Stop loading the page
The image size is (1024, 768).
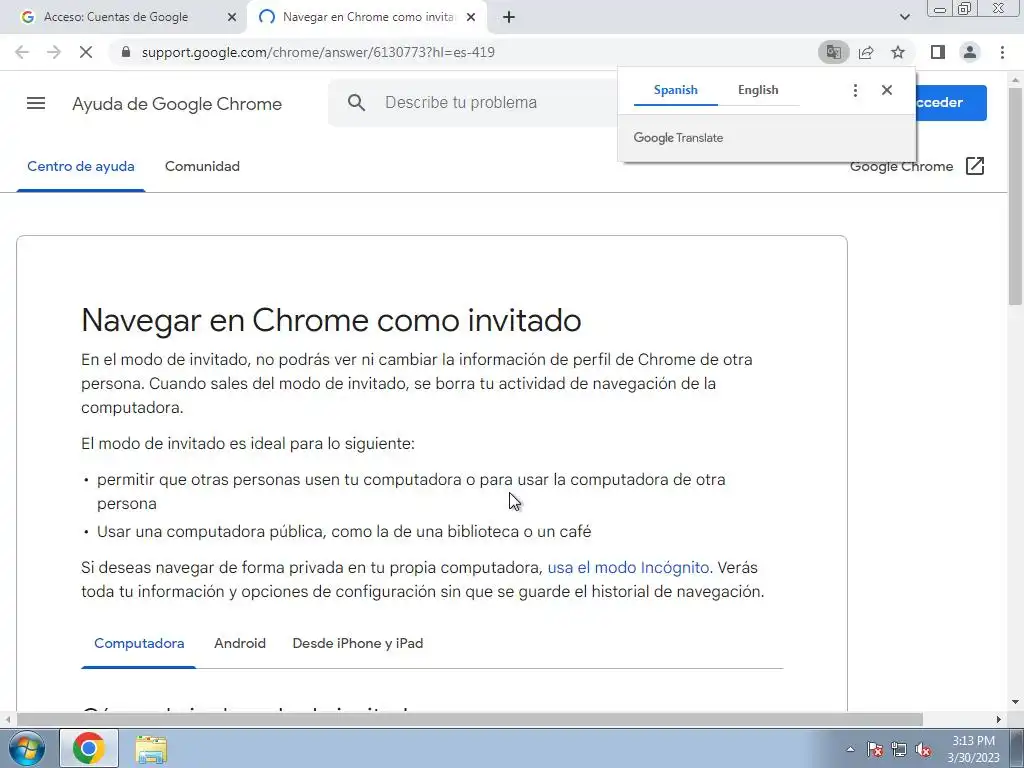[86, 52]
